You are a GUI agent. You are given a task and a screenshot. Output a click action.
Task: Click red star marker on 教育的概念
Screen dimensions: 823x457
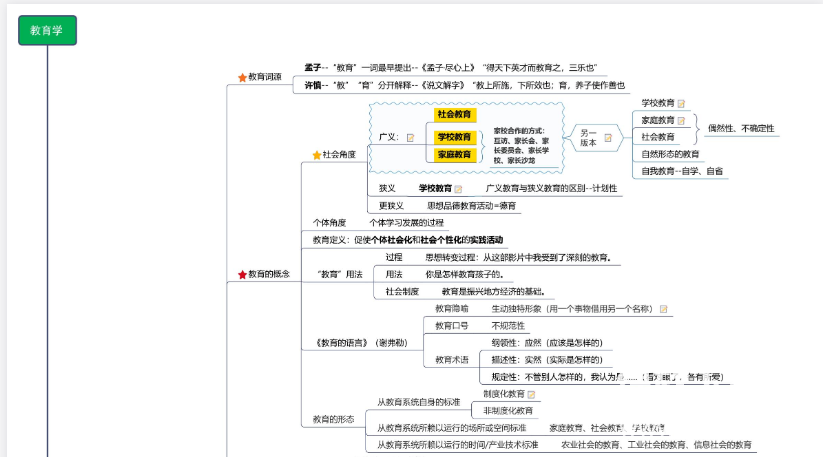(241, 274)
